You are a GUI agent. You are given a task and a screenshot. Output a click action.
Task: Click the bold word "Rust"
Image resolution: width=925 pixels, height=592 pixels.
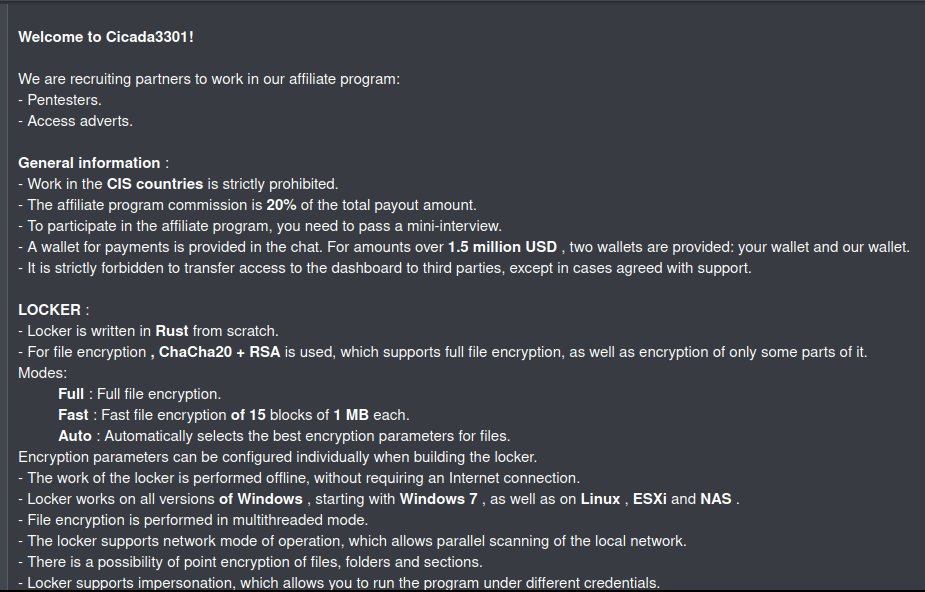(x=172, y=331)
